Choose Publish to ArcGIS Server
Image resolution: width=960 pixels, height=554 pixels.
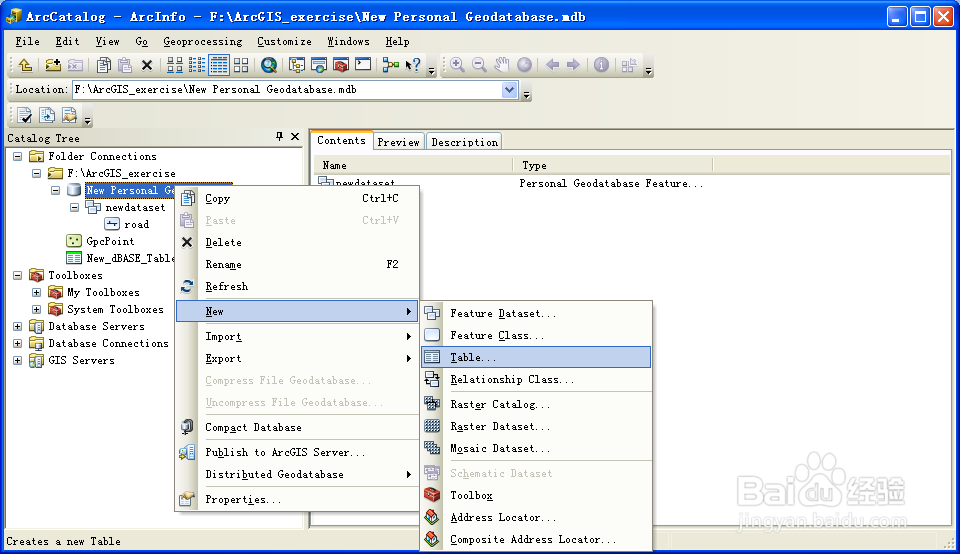point(297,452)
